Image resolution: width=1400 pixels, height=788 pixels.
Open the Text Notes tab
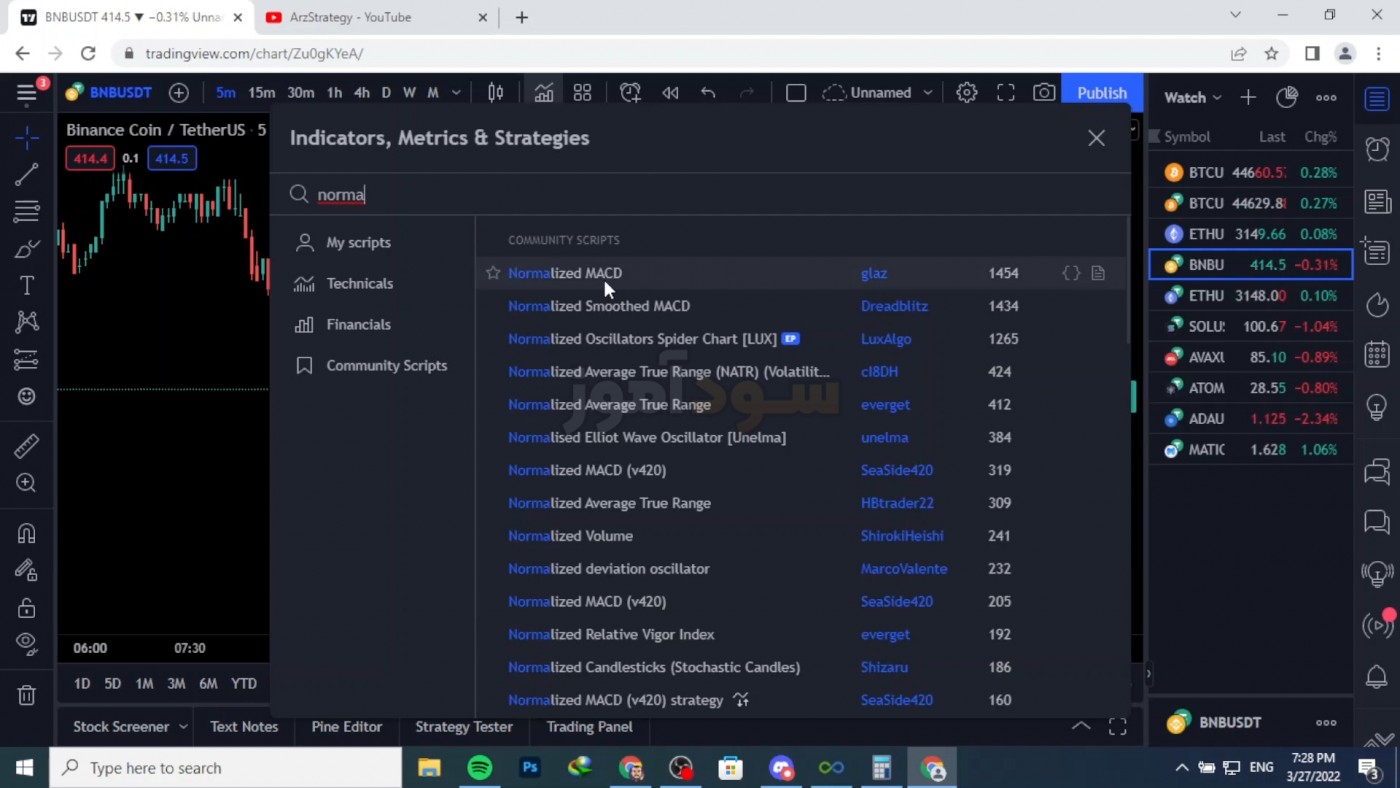[244, 727]
